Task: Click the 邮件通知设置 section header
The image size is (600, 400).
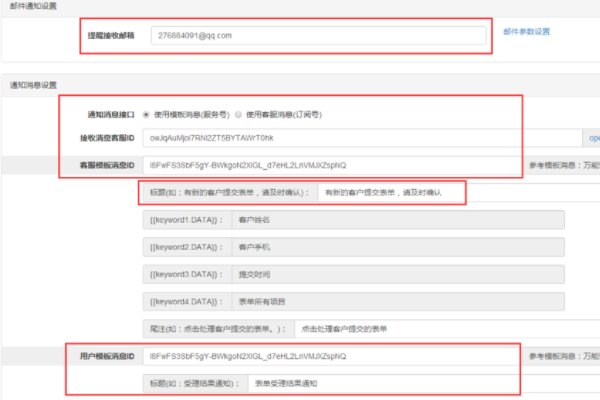Action: (x=33, y=6)
